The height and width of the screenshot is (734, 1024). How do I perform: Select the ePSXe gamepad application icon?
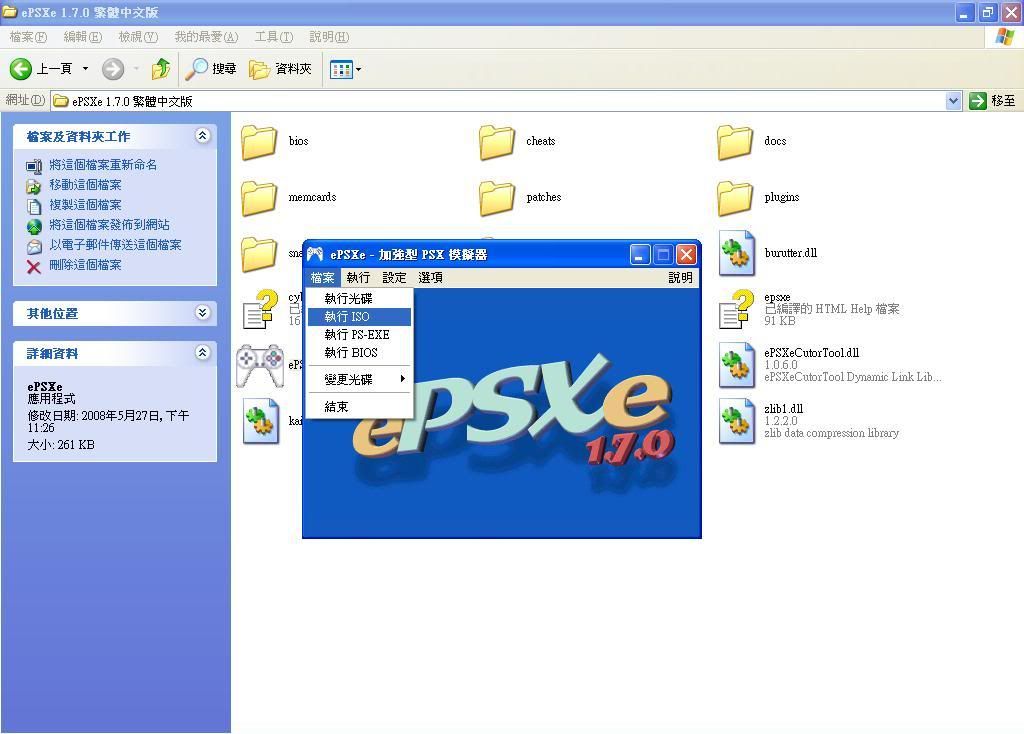260,365
